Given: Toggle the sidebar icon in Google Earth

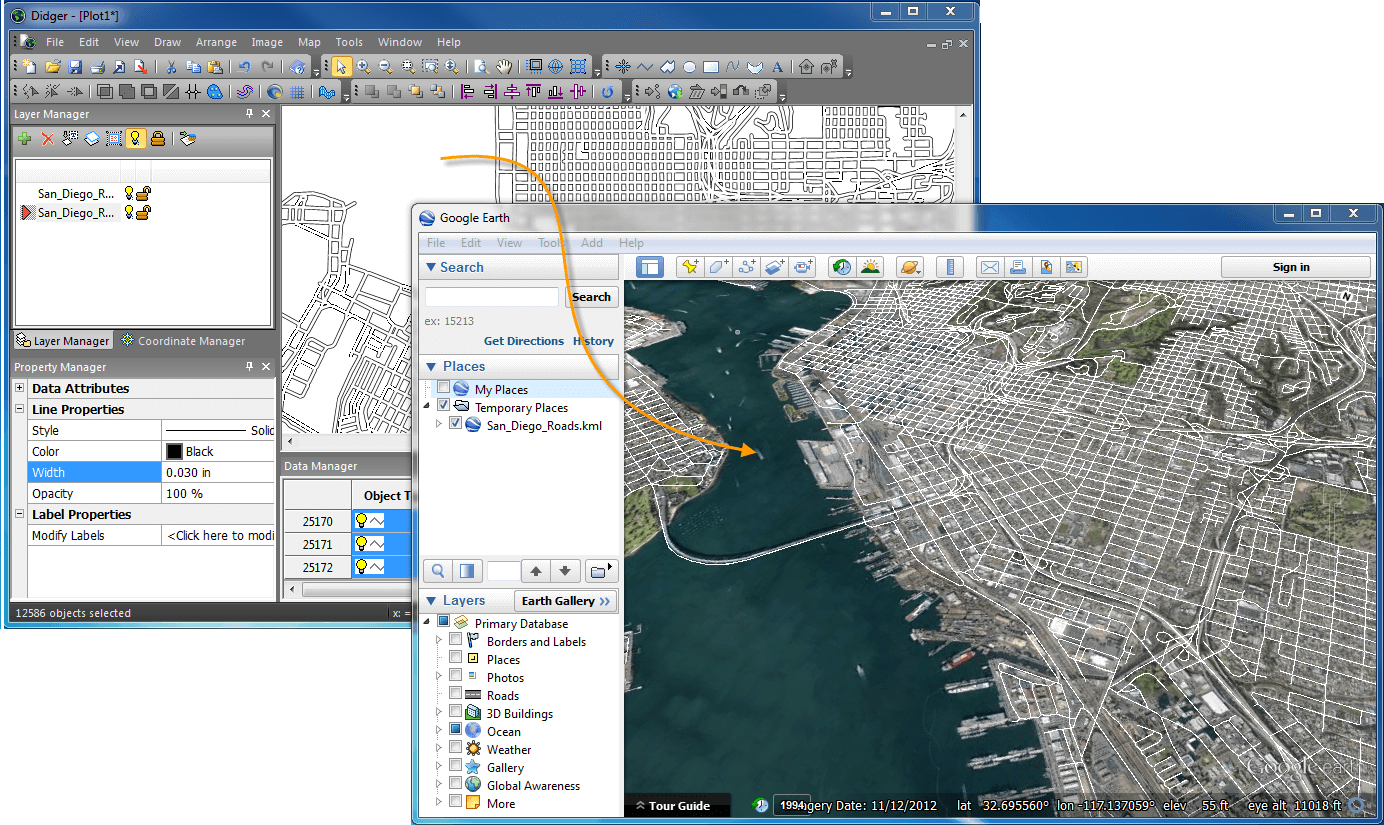Looking at the screenshot, I should 650,267.
